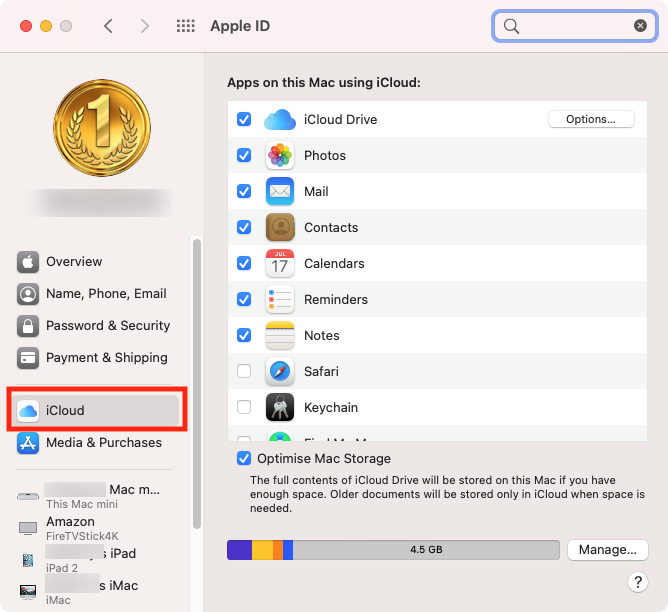
Task: Click the iCloud Drive cloud icon
Action: pos(279,120)
